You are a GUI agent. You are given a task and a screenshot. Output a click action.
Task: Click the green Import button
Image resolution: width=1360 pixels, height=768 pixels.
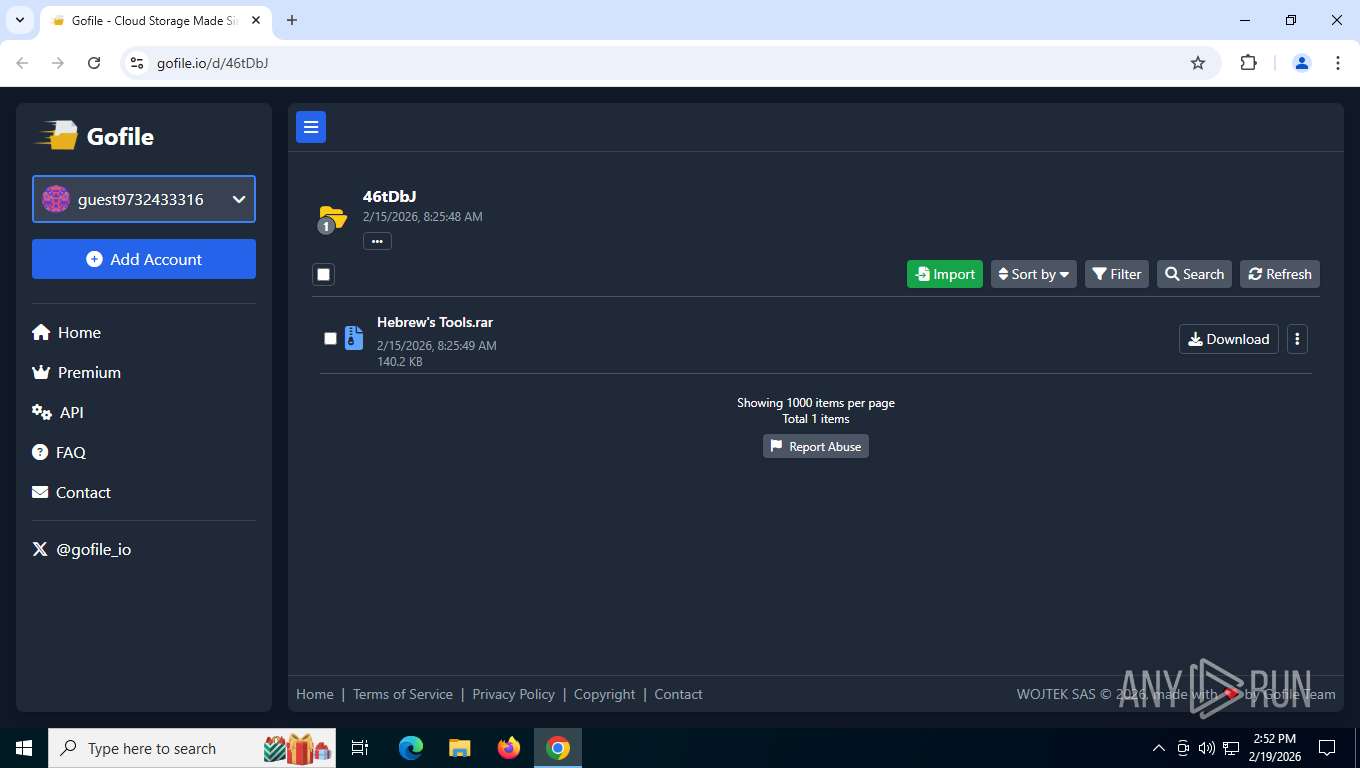(945, 274)
